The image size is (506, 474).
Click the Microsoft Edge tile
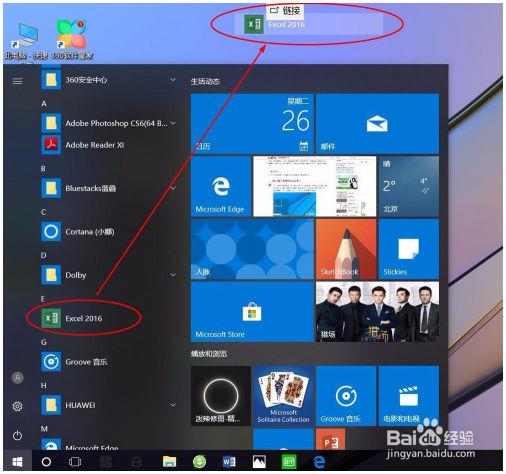coord(221,186)
